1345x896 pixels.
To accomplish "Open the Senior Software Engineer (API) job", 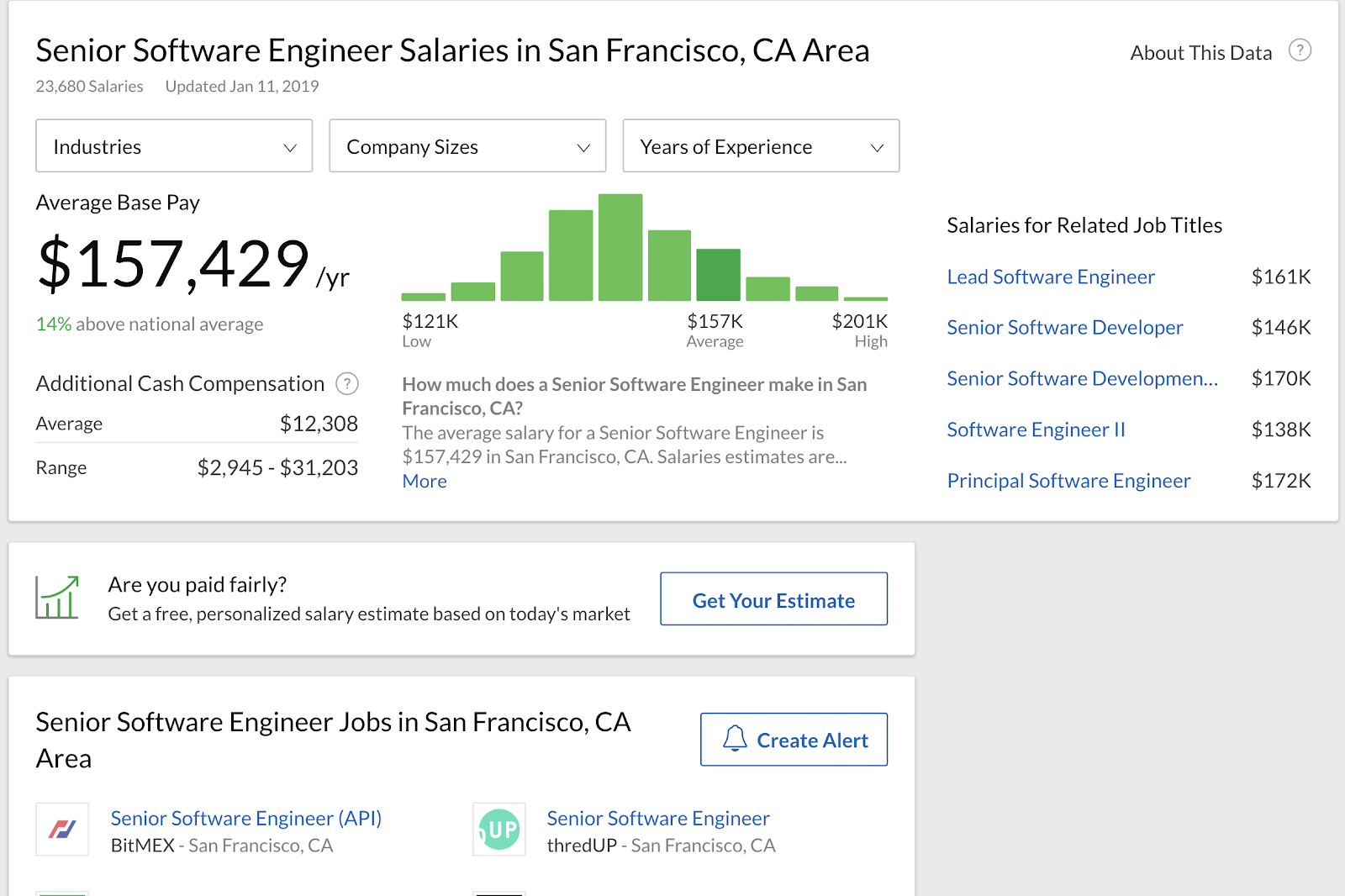I will (x=246, y=818).
